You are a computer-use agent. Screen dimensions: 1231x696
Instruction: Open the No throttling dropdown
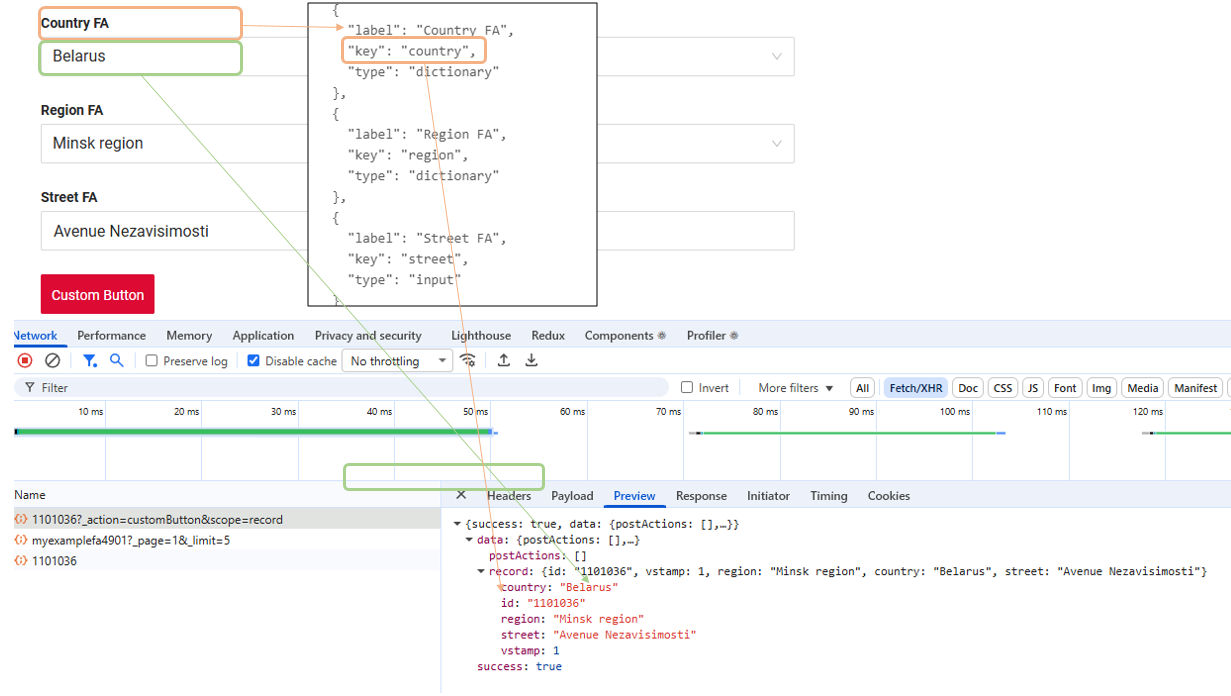[x=398, y=361]
